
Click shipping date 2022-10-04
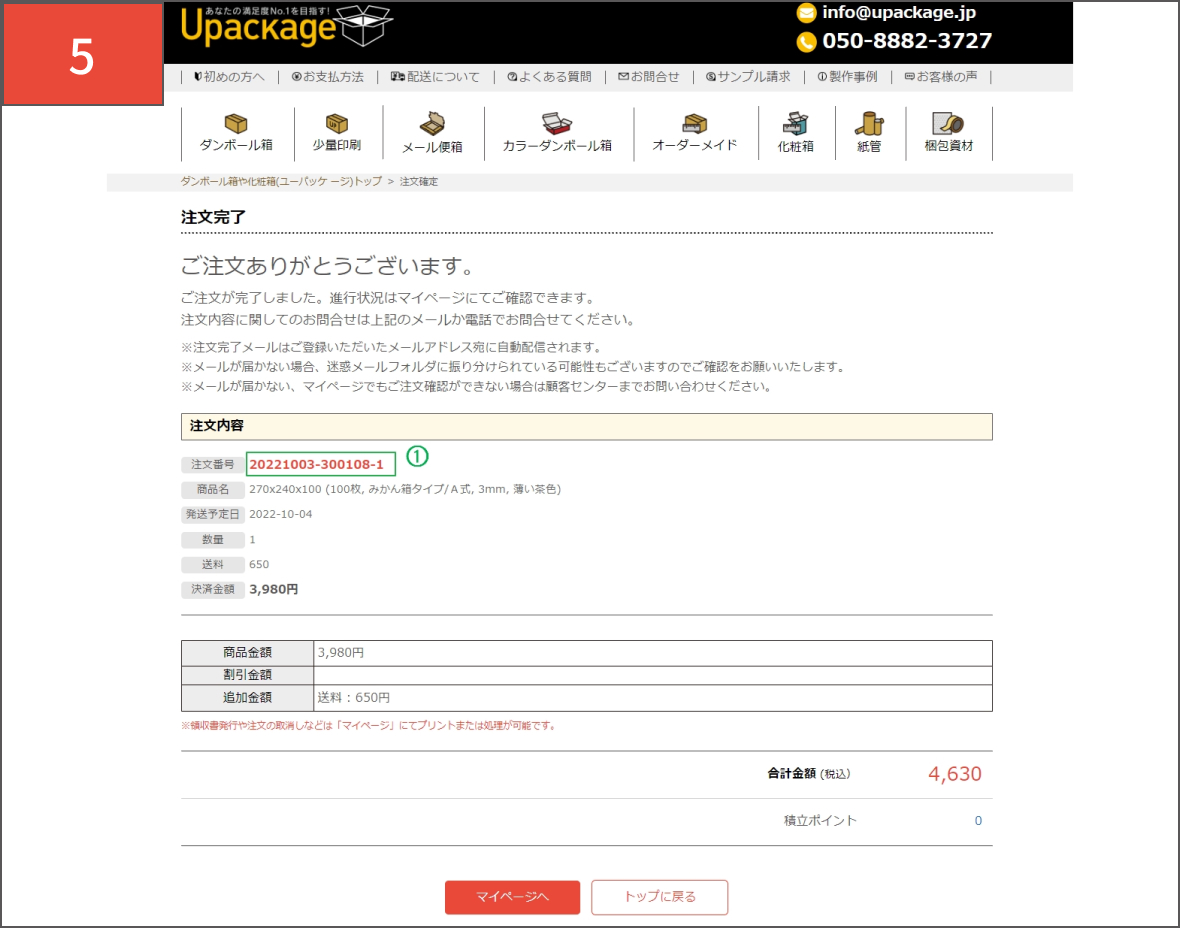pos(281,514)
